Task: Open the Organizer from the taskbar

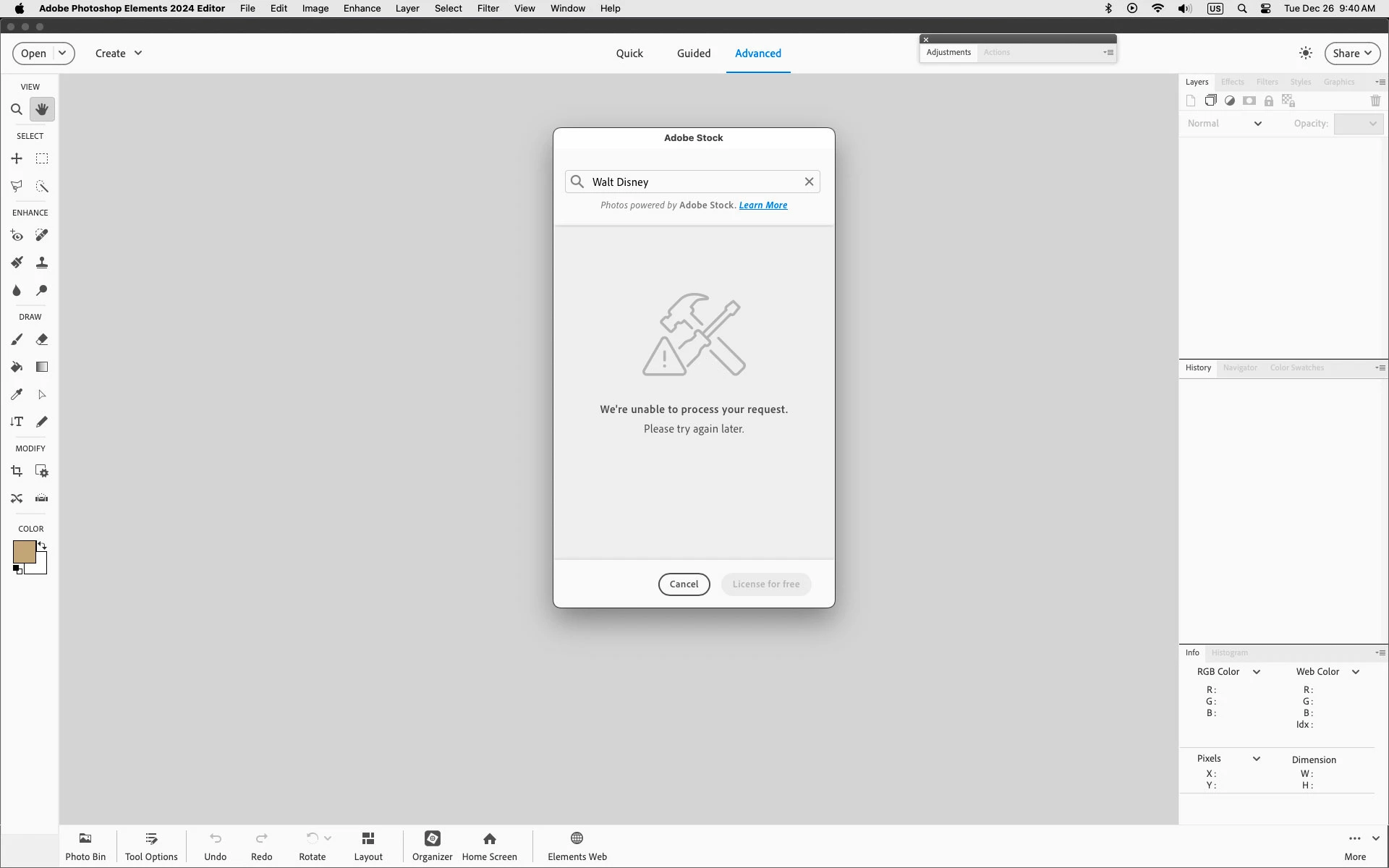Action: click(x=432, y=846)
